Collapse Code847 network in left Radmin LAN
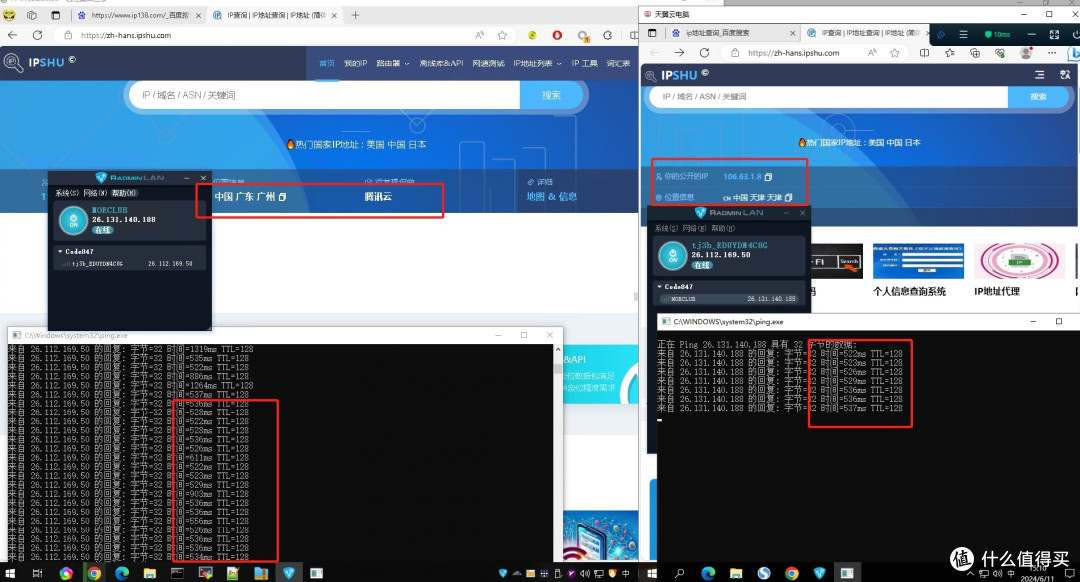1080x582 pixels. coord(61,251)
